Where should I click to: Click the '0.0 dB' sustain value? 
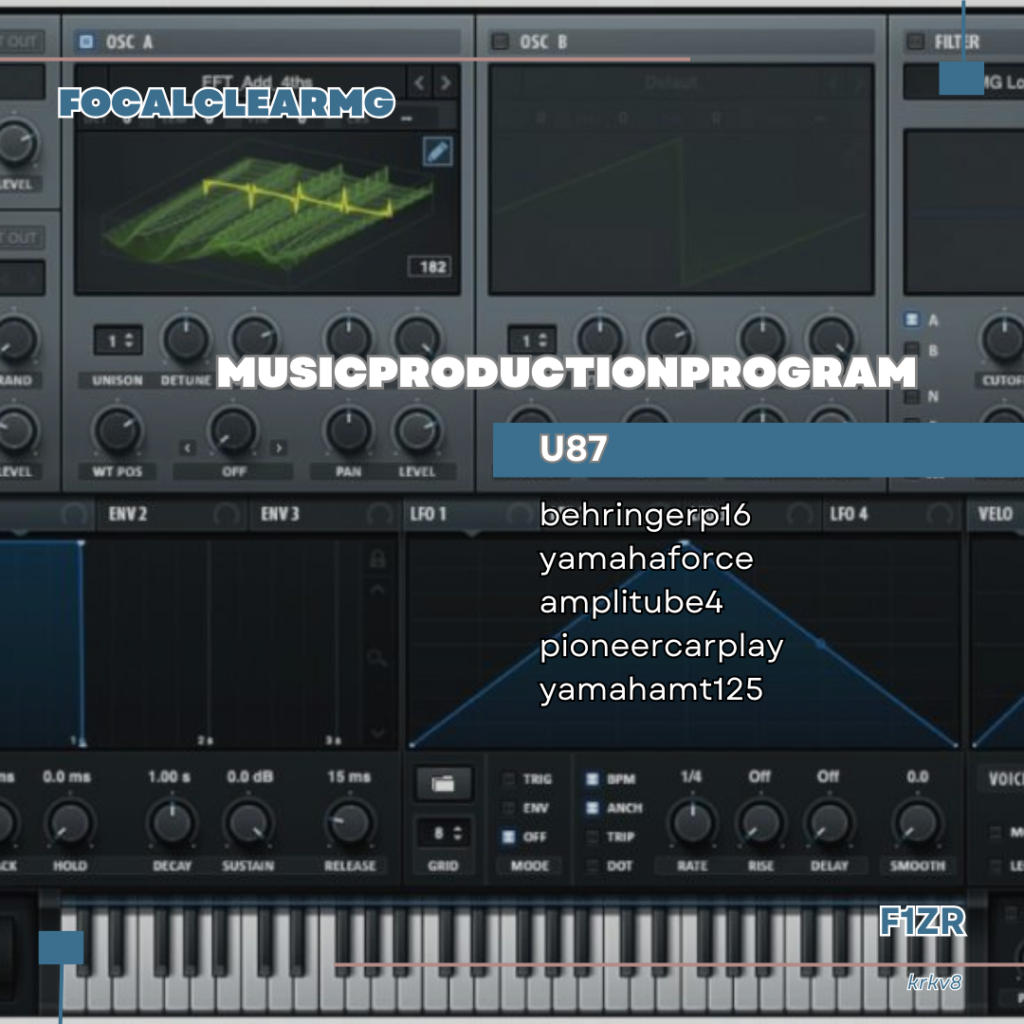click(x=250, y=776)
